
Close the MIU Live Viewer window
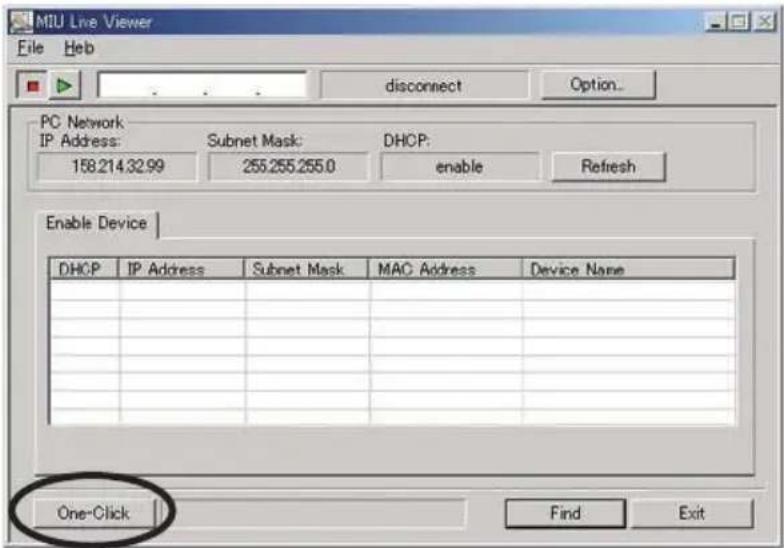tap(764, 22)
